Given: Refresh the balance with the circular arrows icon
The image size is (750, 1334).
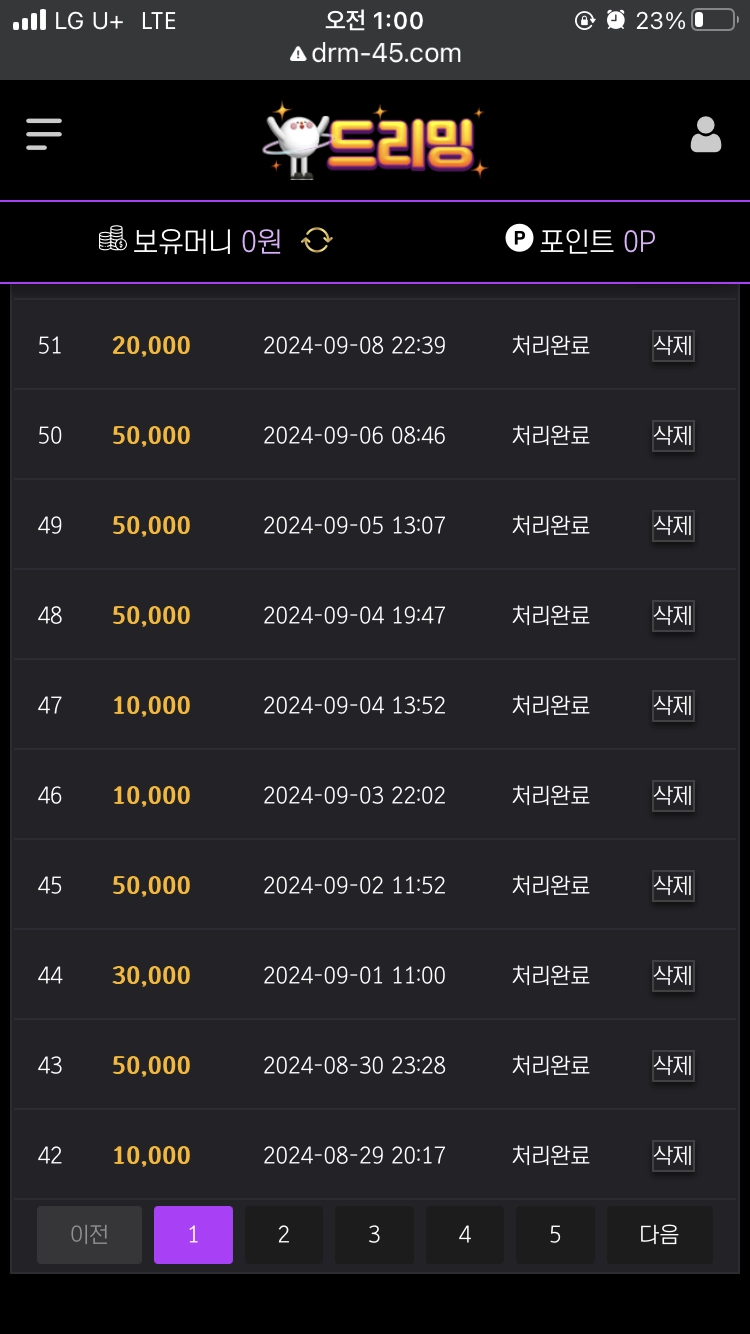Looking at the screenshot, I should (x=317, y=240).
